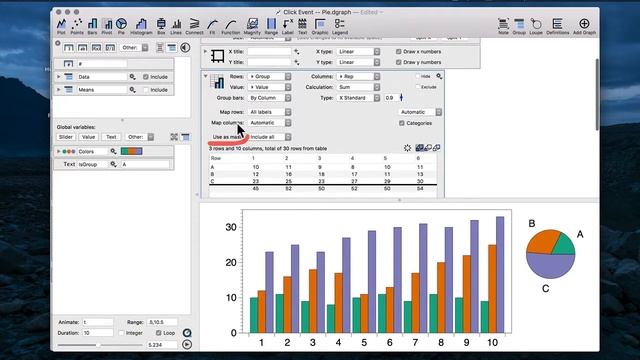Add a Label command
This screenshot has width=640, height=360.
click(288, 26)
